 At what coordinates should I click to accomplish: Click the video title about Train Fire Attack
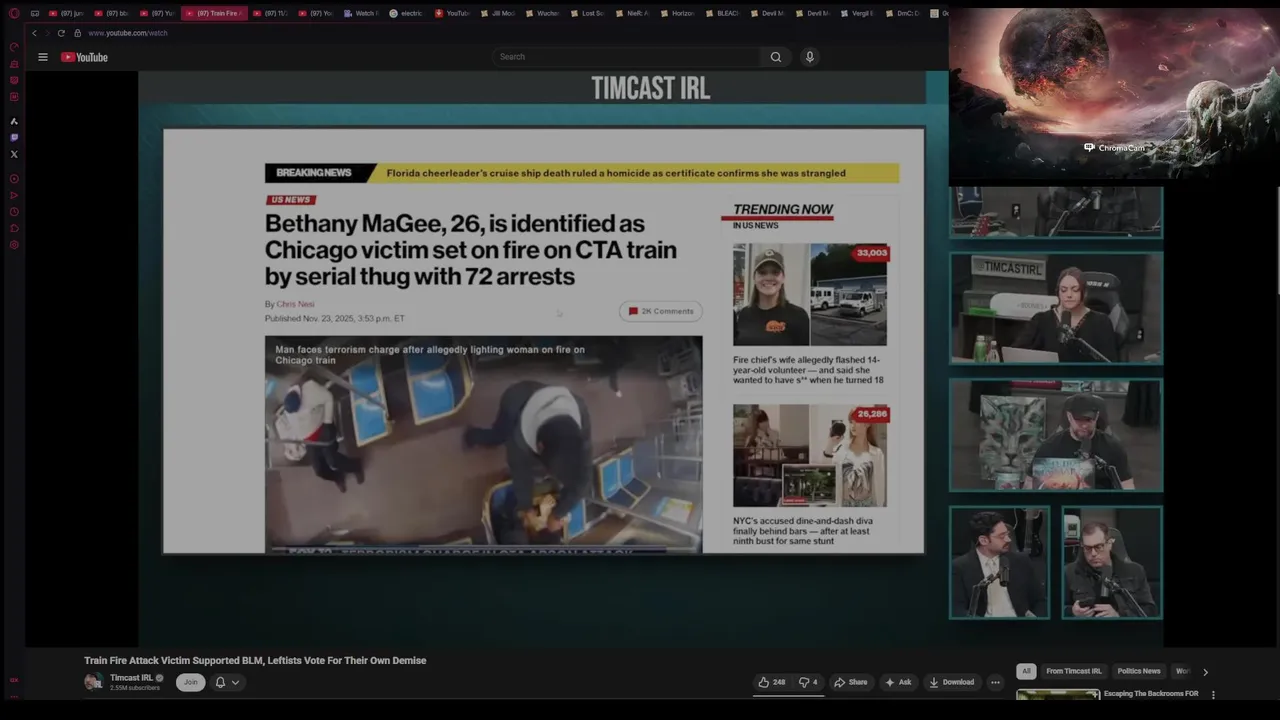click(x=255, y=660)
